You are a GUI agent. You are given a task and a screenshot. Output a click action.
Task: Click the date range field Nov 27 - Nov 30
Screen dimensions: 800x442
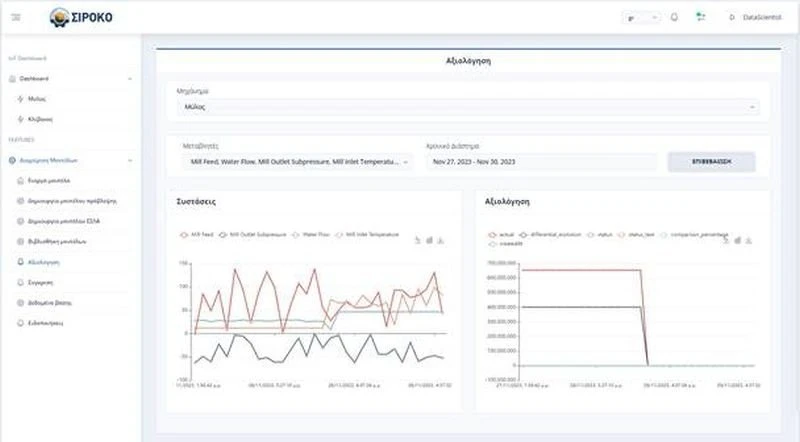coord(540,161)
